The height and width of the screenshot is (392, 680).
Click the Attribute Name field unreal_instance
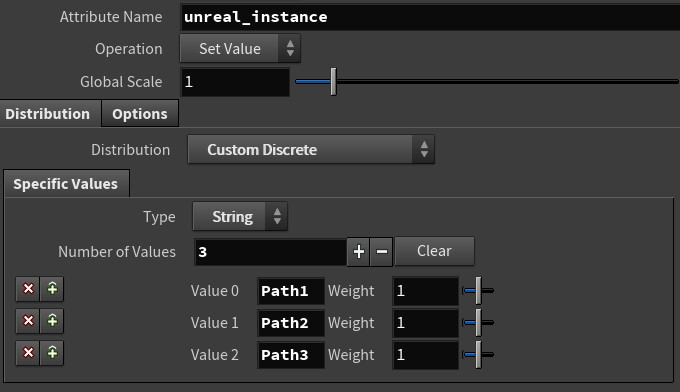click(430, 17)
